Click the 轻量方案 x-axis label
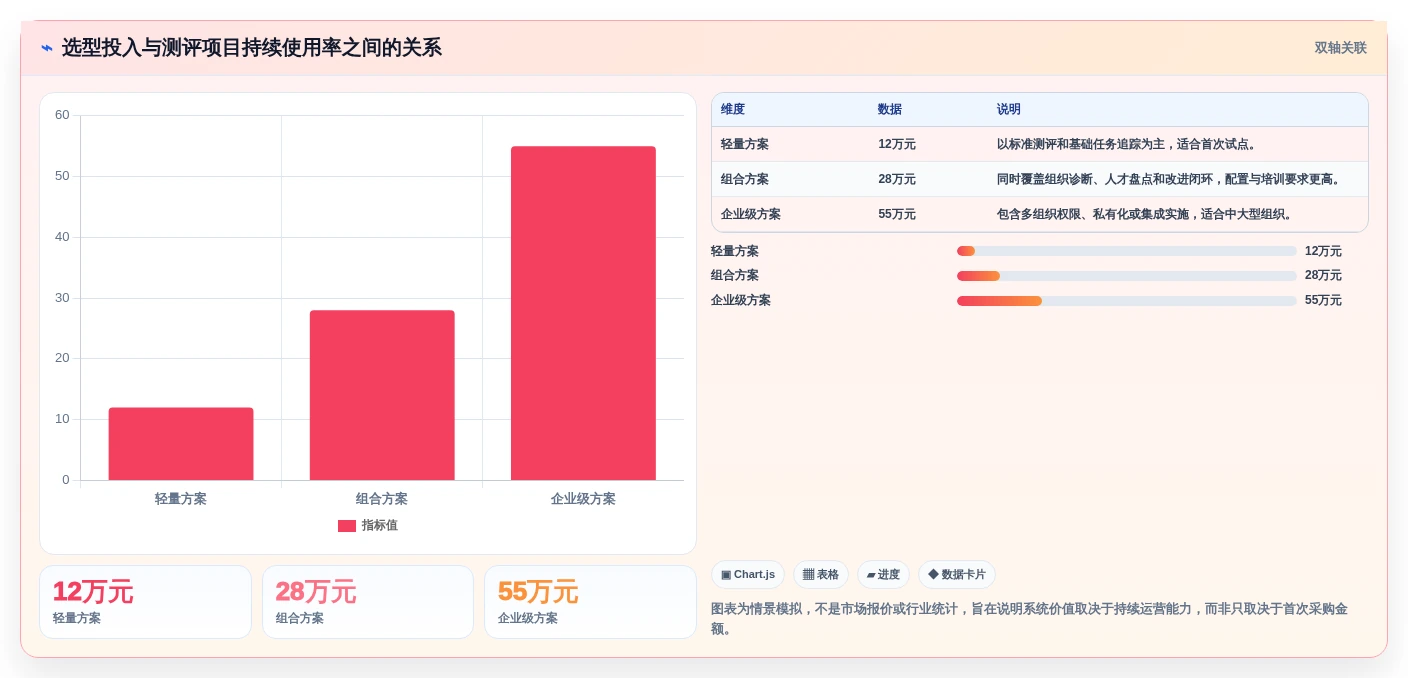The width and height of the screenshot is (1408, 678). pos(181,499)
